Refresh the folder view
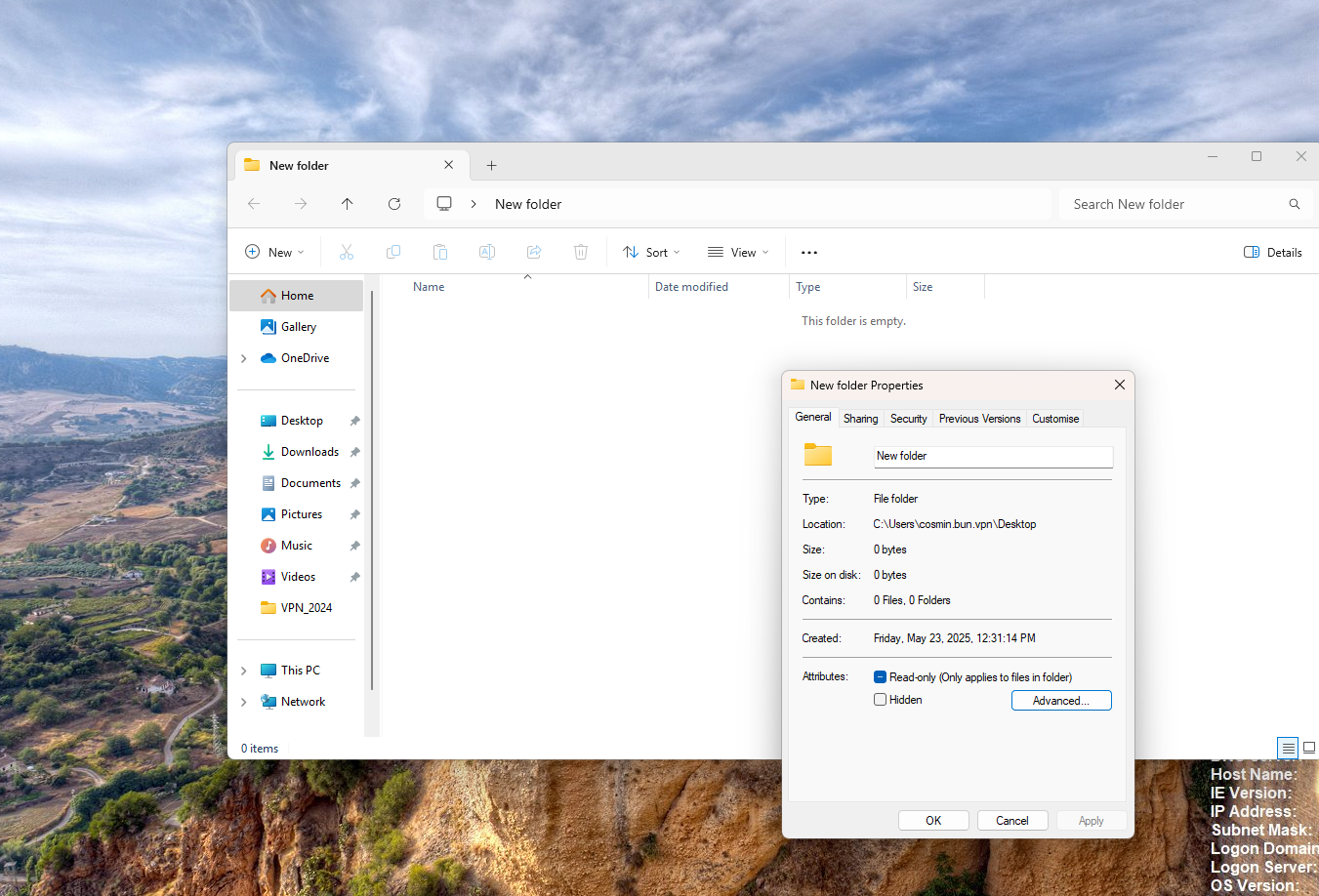The width and height of the screenshot is (1319, 896). (x=394, y=204)
